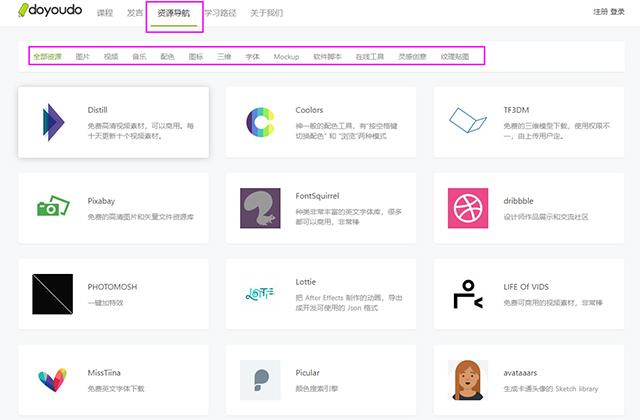Filter resources by 音乐 category
This screenshot has width=640, height=420.
point(140,56)
